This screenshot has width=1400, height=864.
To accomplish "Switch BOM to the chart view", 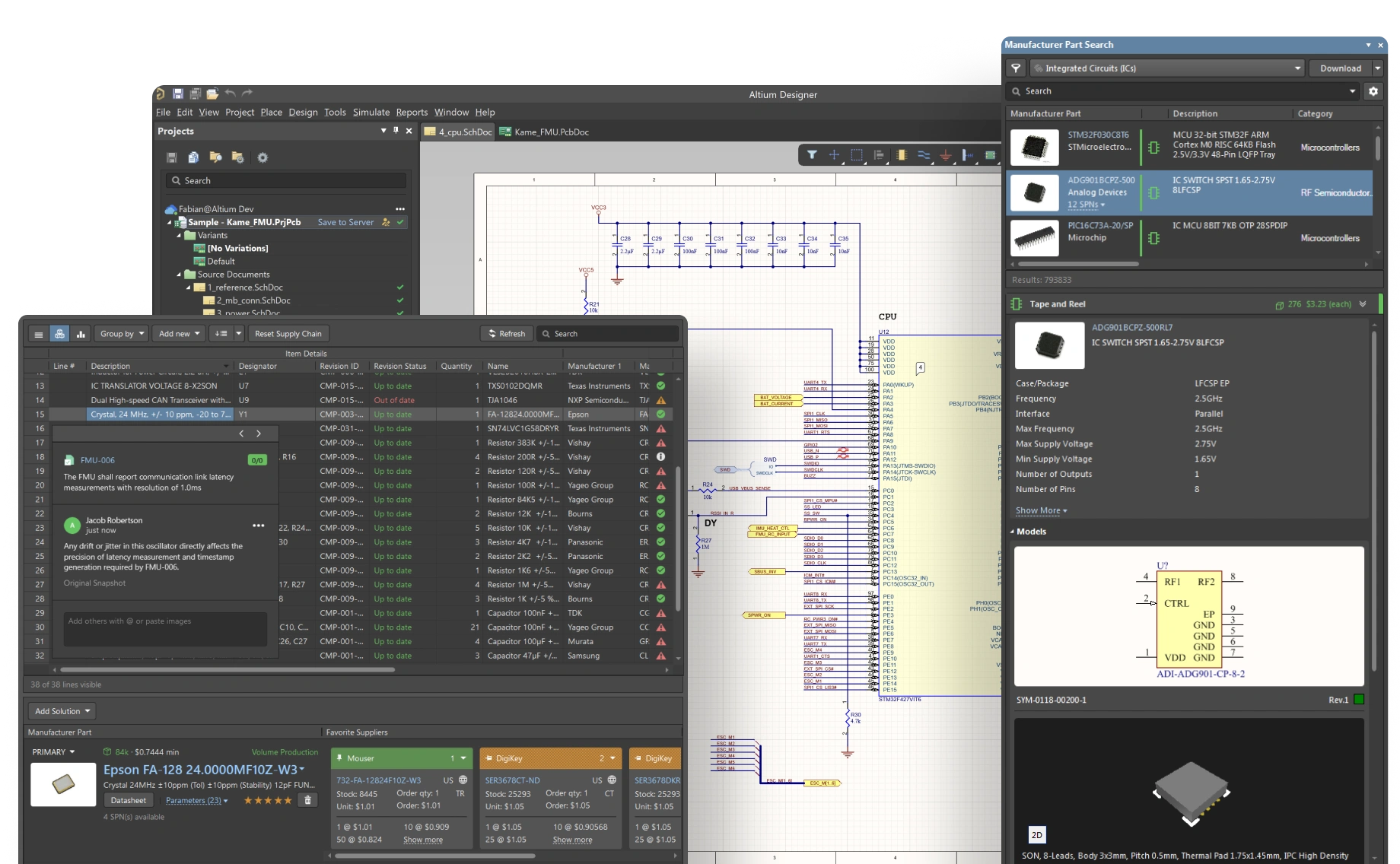I will point(81,334).
